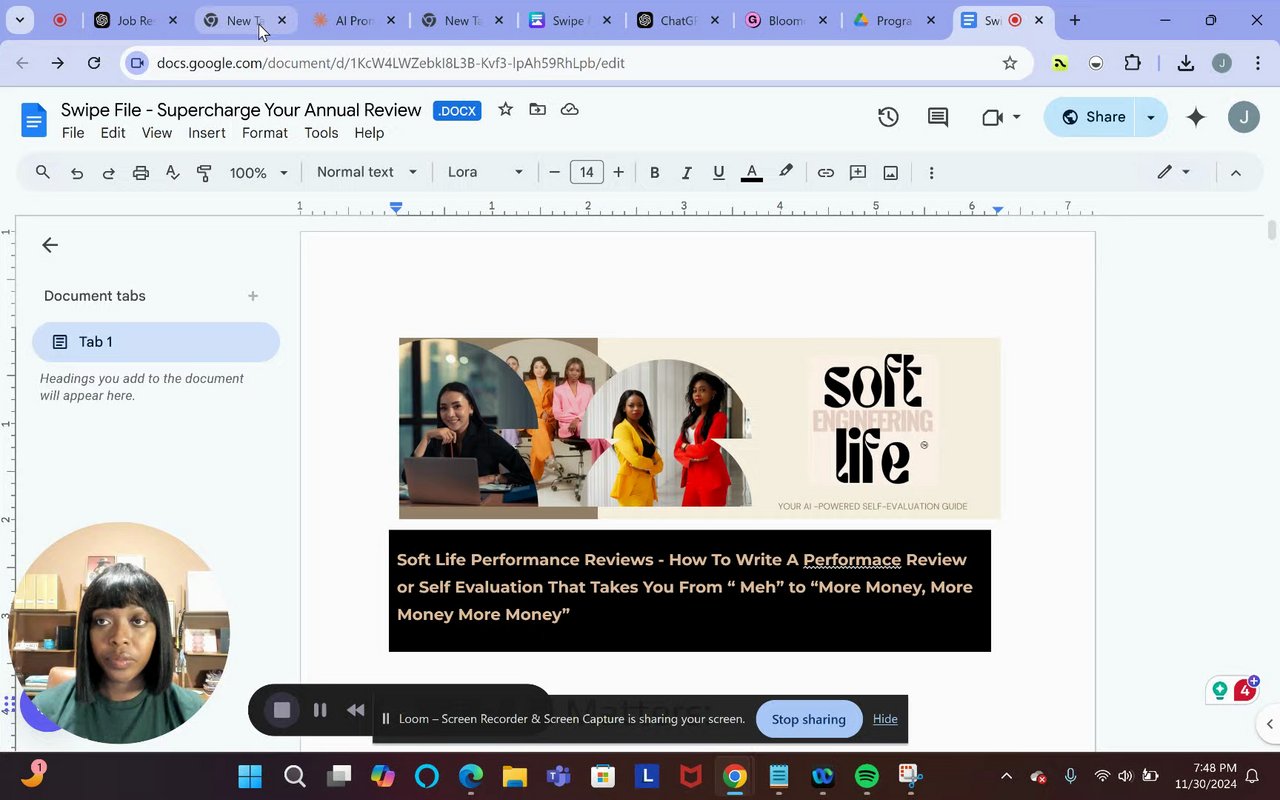The width and height of the screenshot is (1280, 800).
Task: Open the comments panel icon
Action: coord(938,117)
